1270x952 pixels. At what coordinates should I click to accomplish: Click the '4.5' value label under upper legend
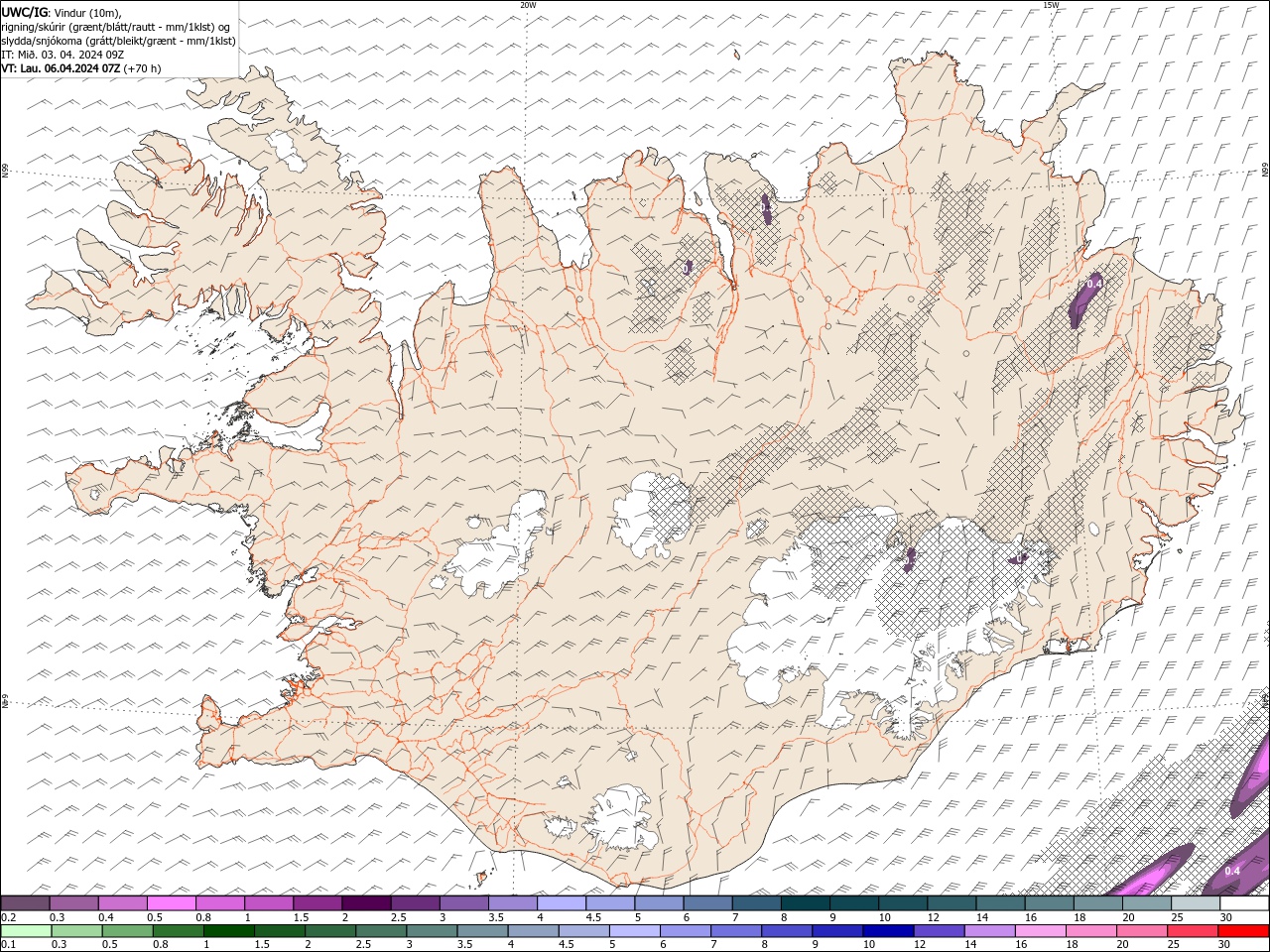593,917
